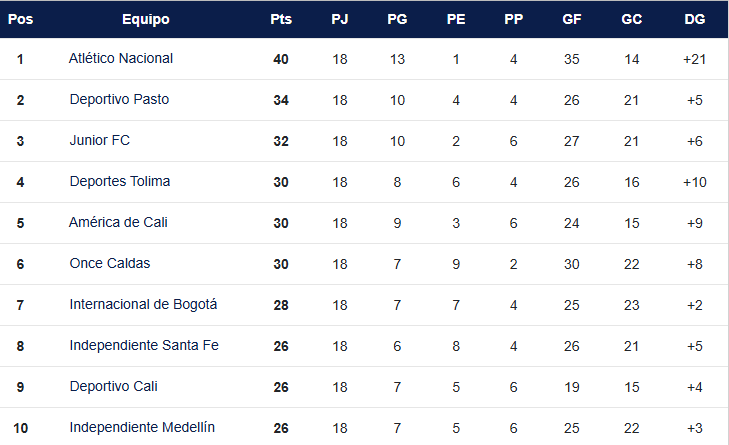The height and width of the screenshot is (445, 729).
Task: Open América de Cali team link
Action: click(119, 223)
